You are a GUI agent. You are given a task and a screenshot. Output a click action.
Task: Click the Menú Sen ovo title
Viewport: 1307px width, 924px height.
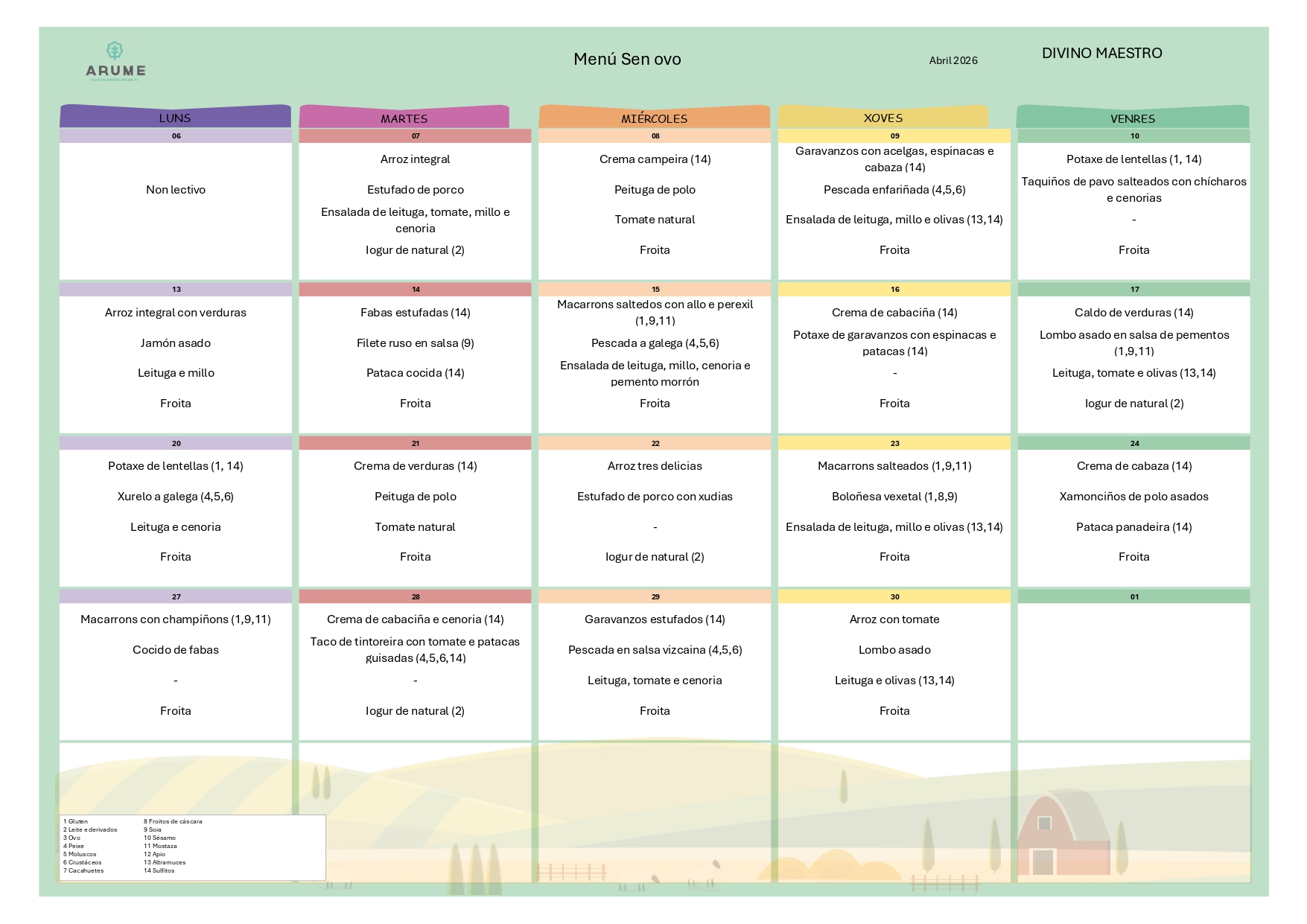[627, 60]
